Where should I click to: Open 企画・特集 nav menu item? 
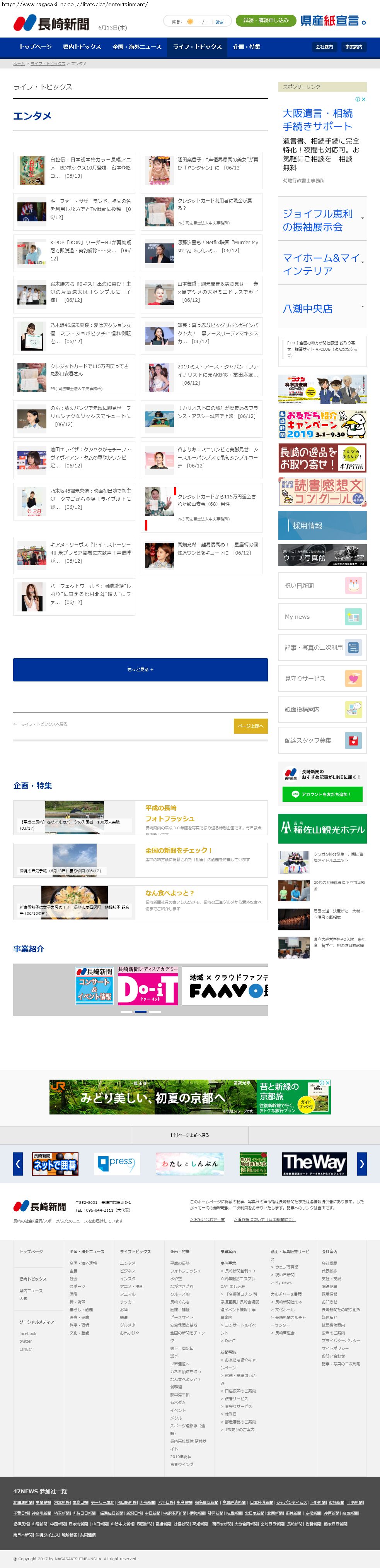pyautogui.click(x=246, y=47)
